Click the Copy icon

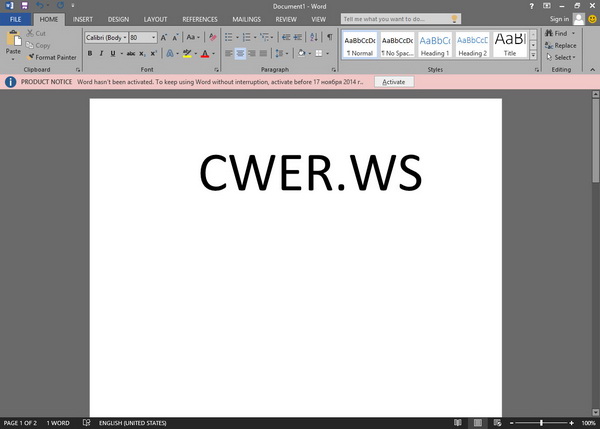30,45
